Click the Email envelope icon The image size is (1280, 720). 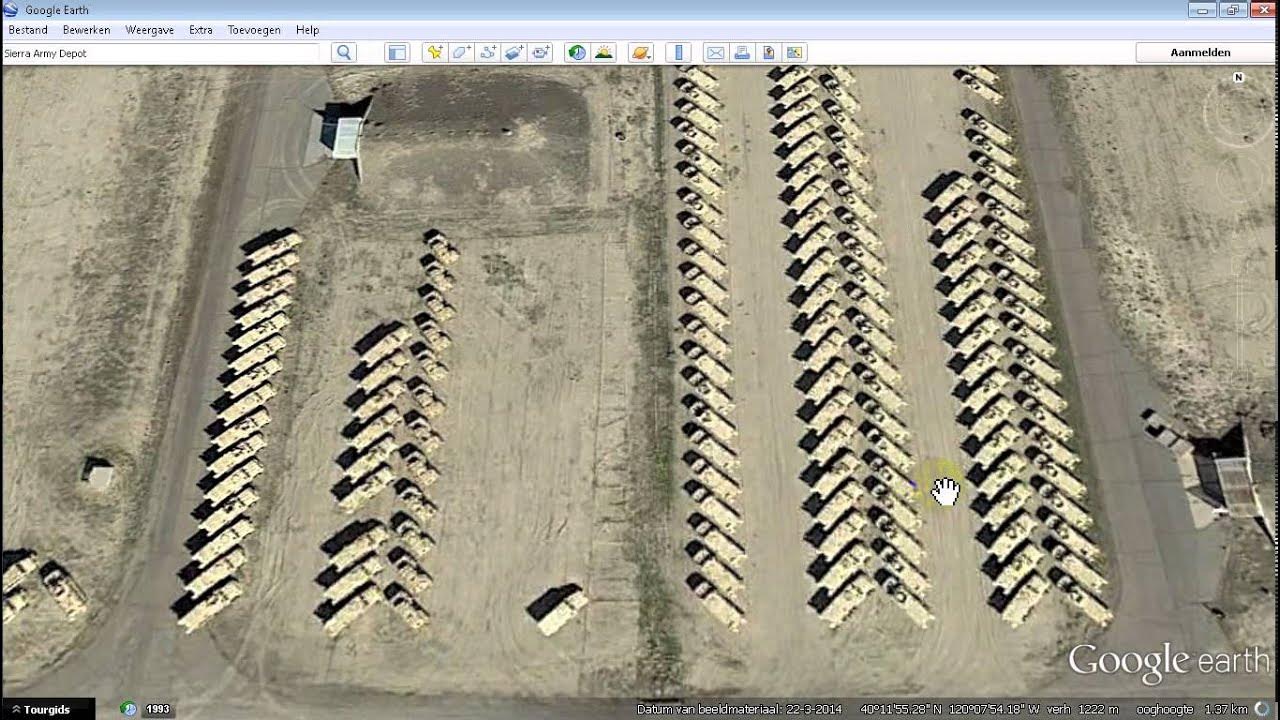(715, 53)
